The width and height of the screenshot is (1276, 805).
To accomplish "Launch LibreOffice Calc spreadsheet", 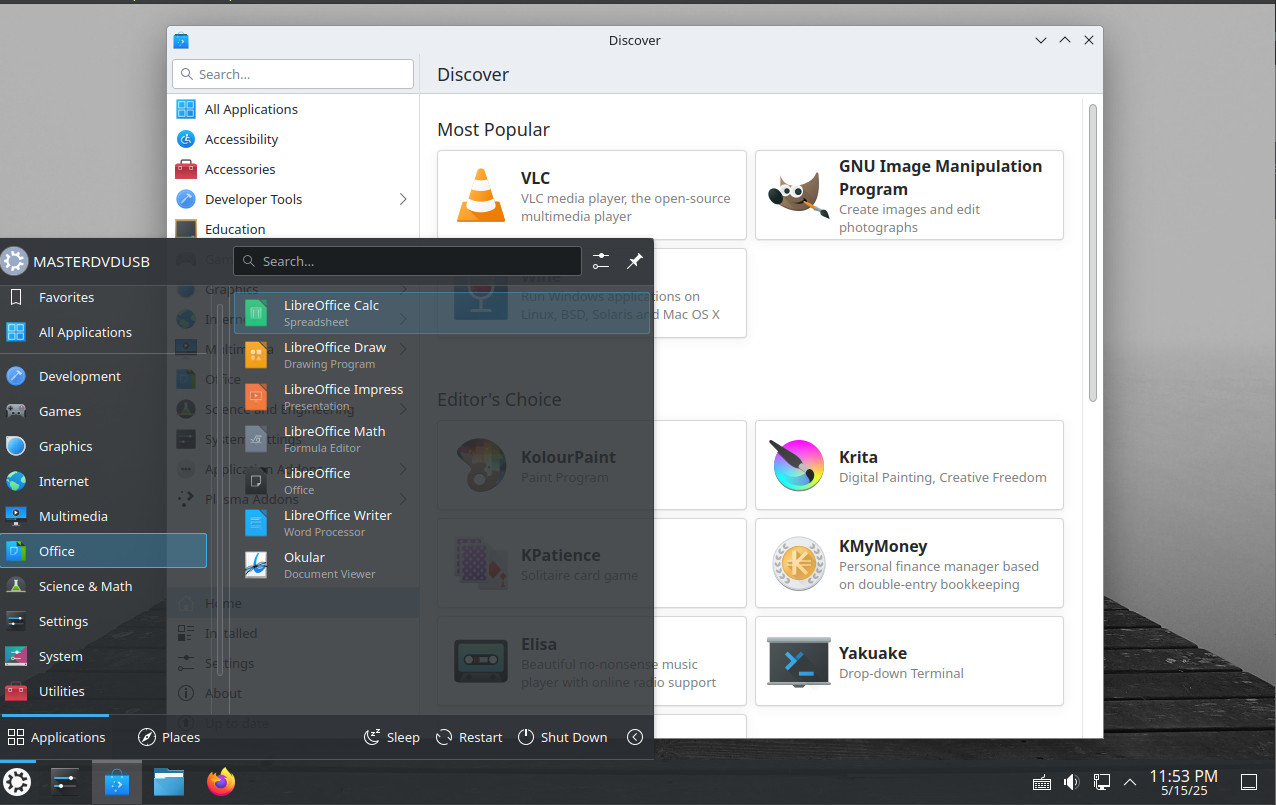I will [441, 313].
